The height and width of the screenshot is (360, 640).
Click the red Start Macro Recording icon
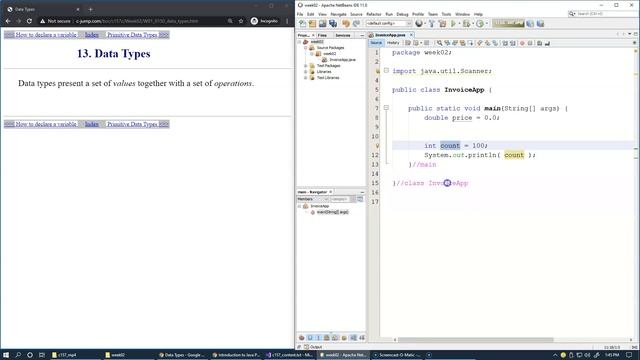[x=522, y=43]
